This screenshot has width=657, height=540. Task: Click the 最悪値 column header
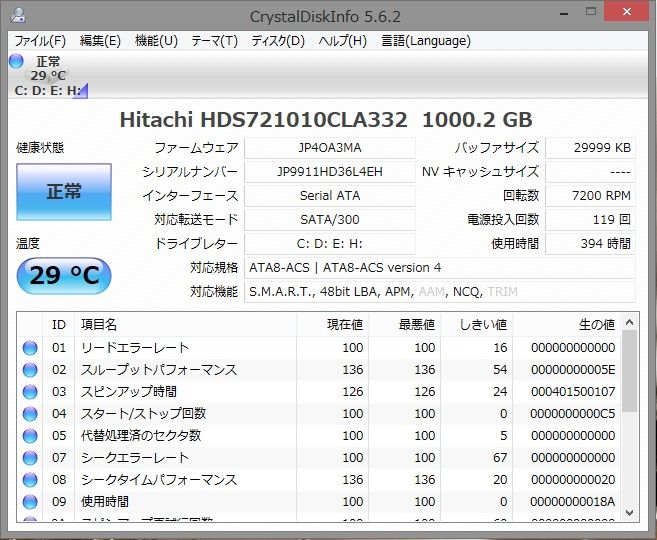pyautogui.click(x=405, y=324)
